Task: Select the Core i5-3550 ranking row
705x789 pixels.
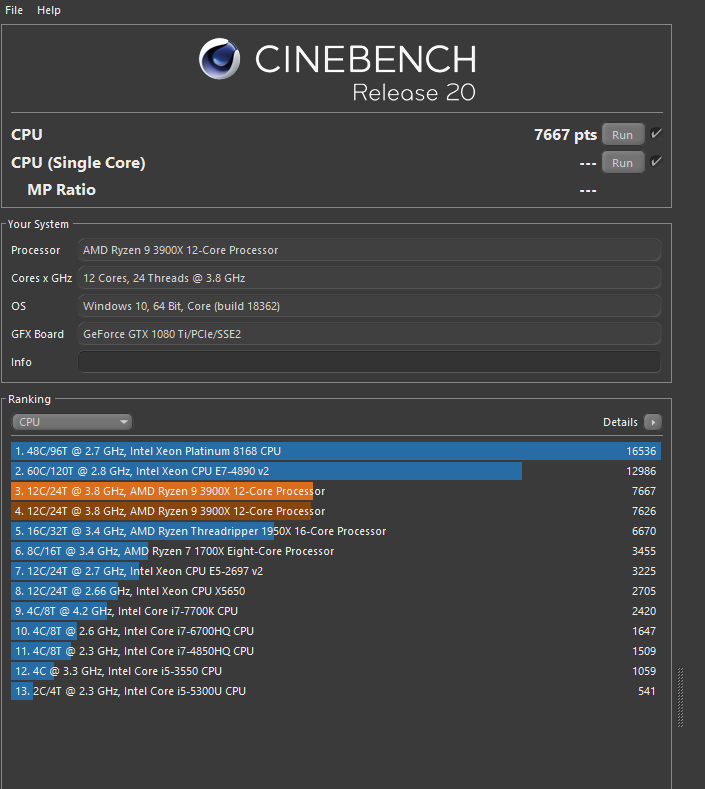Action: point(336,671)
